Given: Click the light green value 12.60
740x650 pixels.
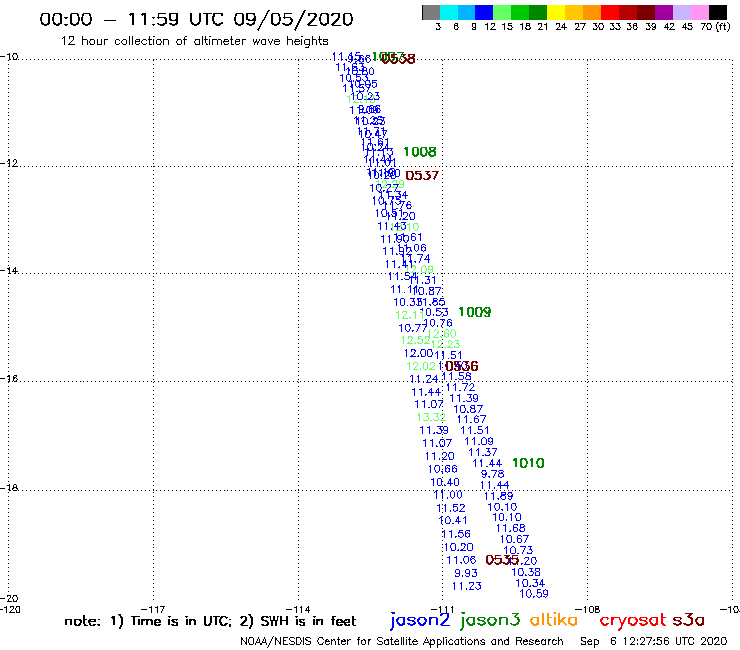Looking at the screenshot, I should click(442, 334).
